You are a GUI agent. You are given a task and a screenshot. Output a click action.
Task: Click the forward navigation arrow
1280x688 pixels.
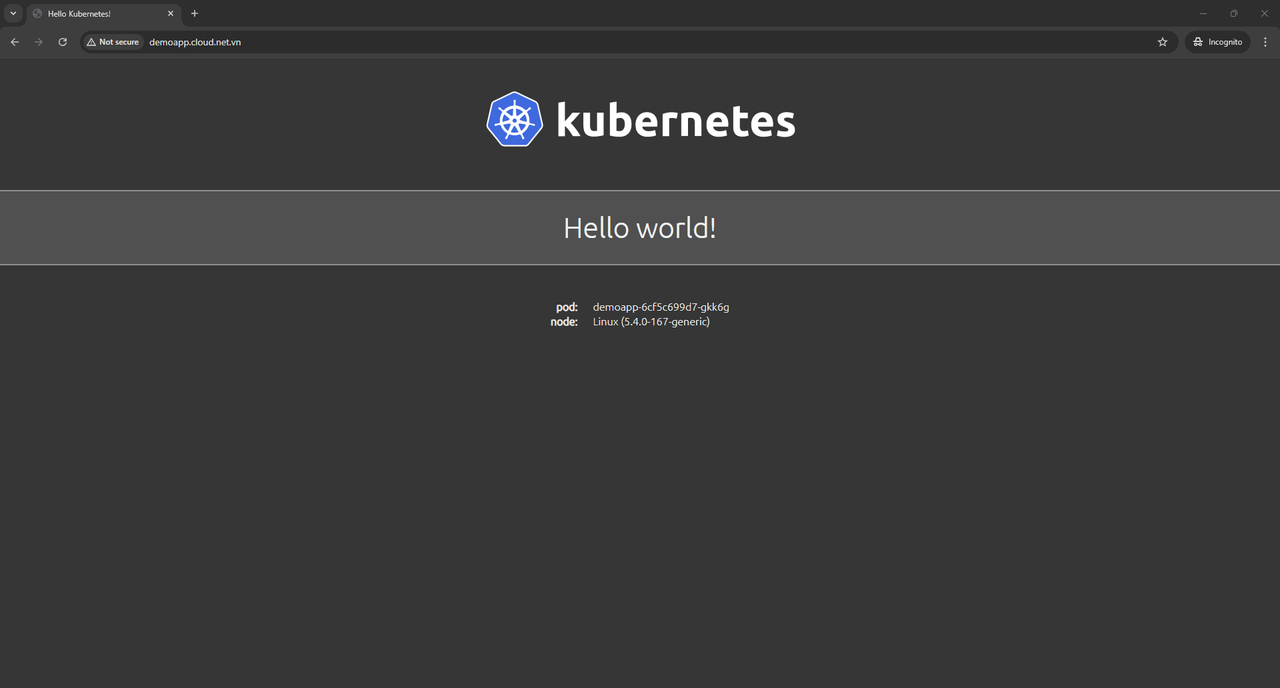(x=38, y=42)
